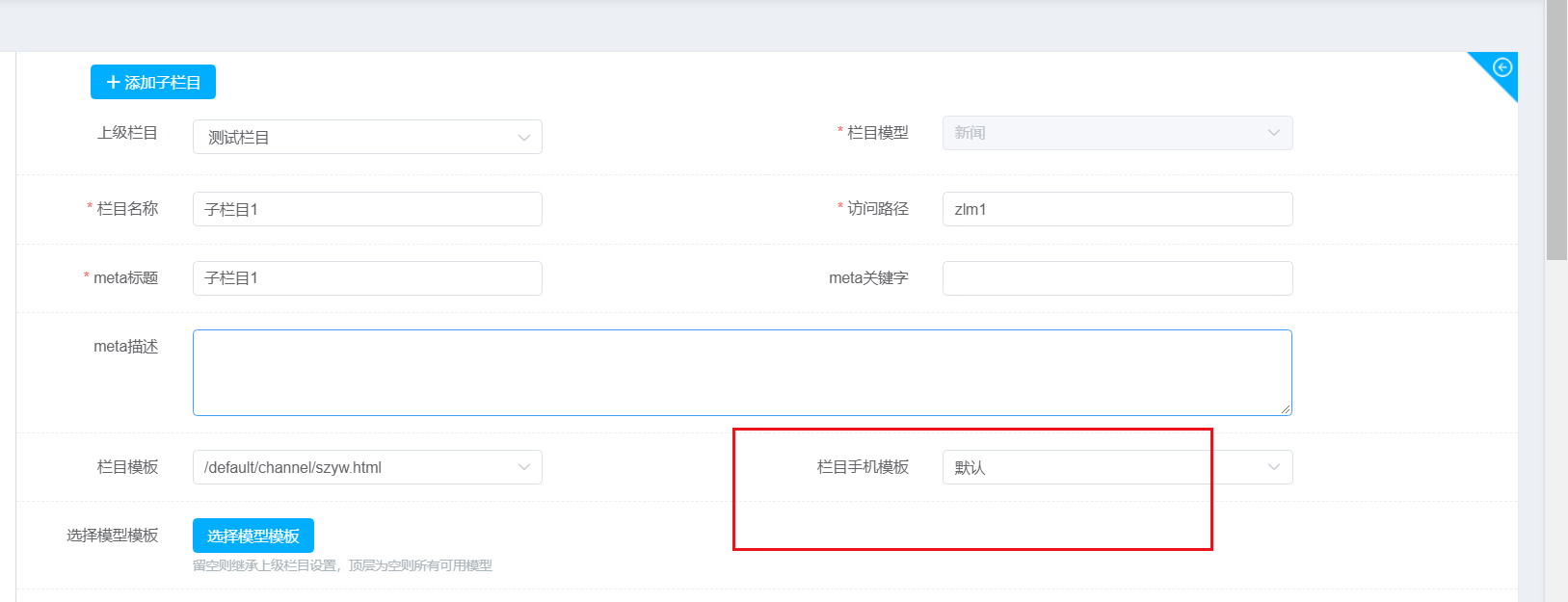Focus the meta描述 text area
Screen dimensions: 1568x602
tap(741, 373)
